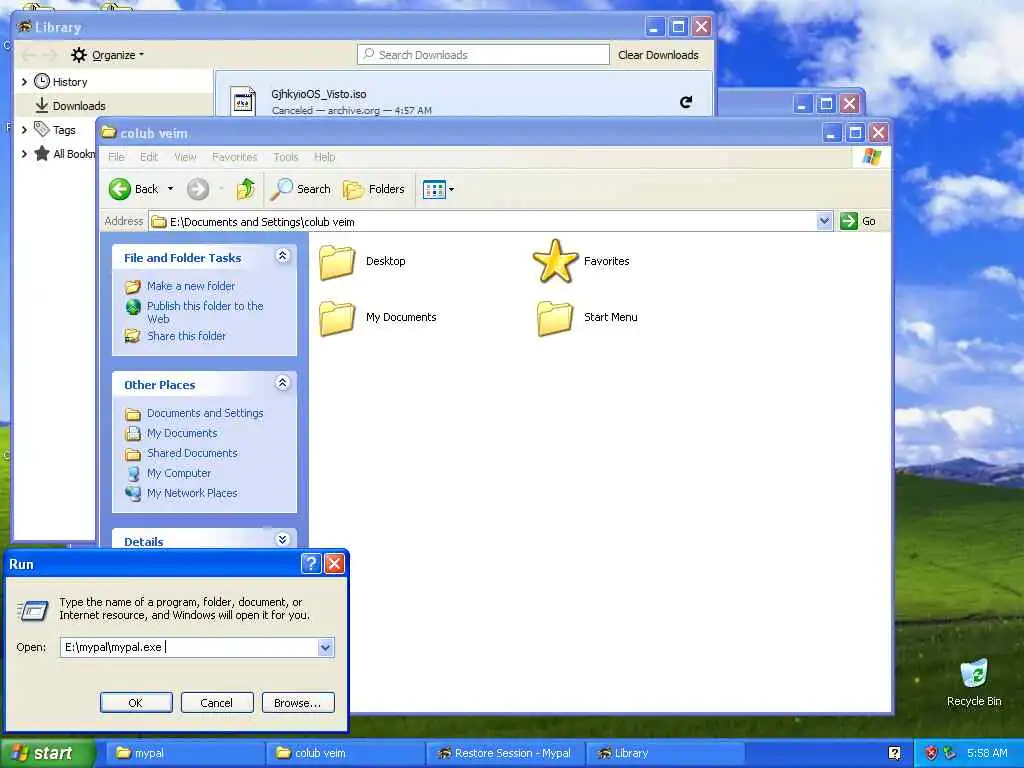Click the Up folder icon in toolbar
Image resolution: width=1024 pixels, height=768 pixels.
246,189
